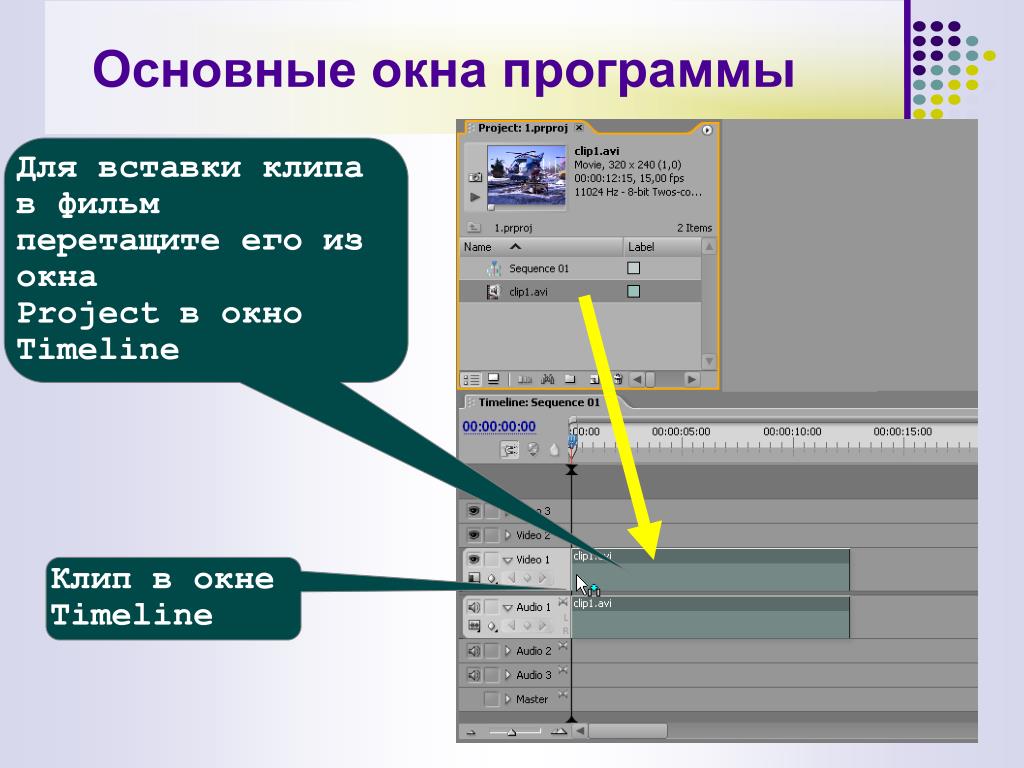
Task: Select clip1.avi in the Project list
Action: click(x=580, y=291)
